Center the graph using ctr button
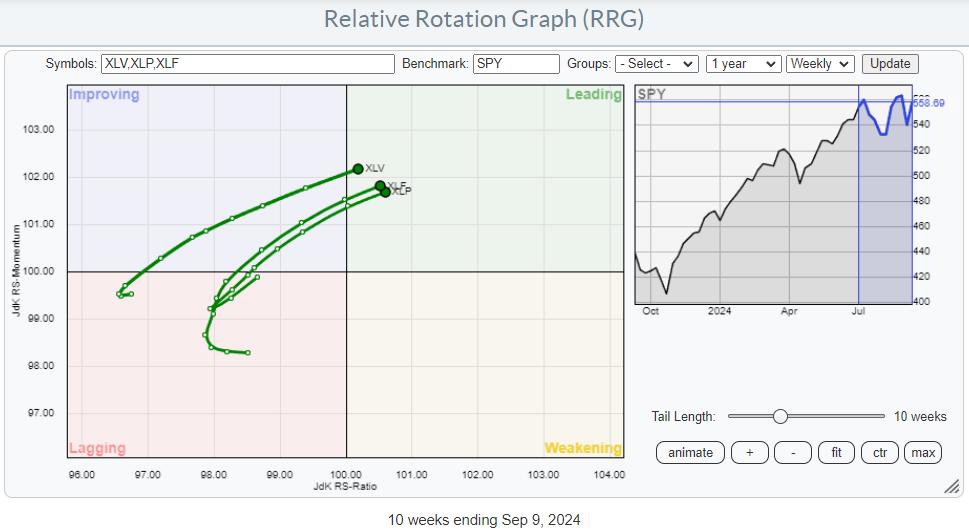 click(879, 453)
